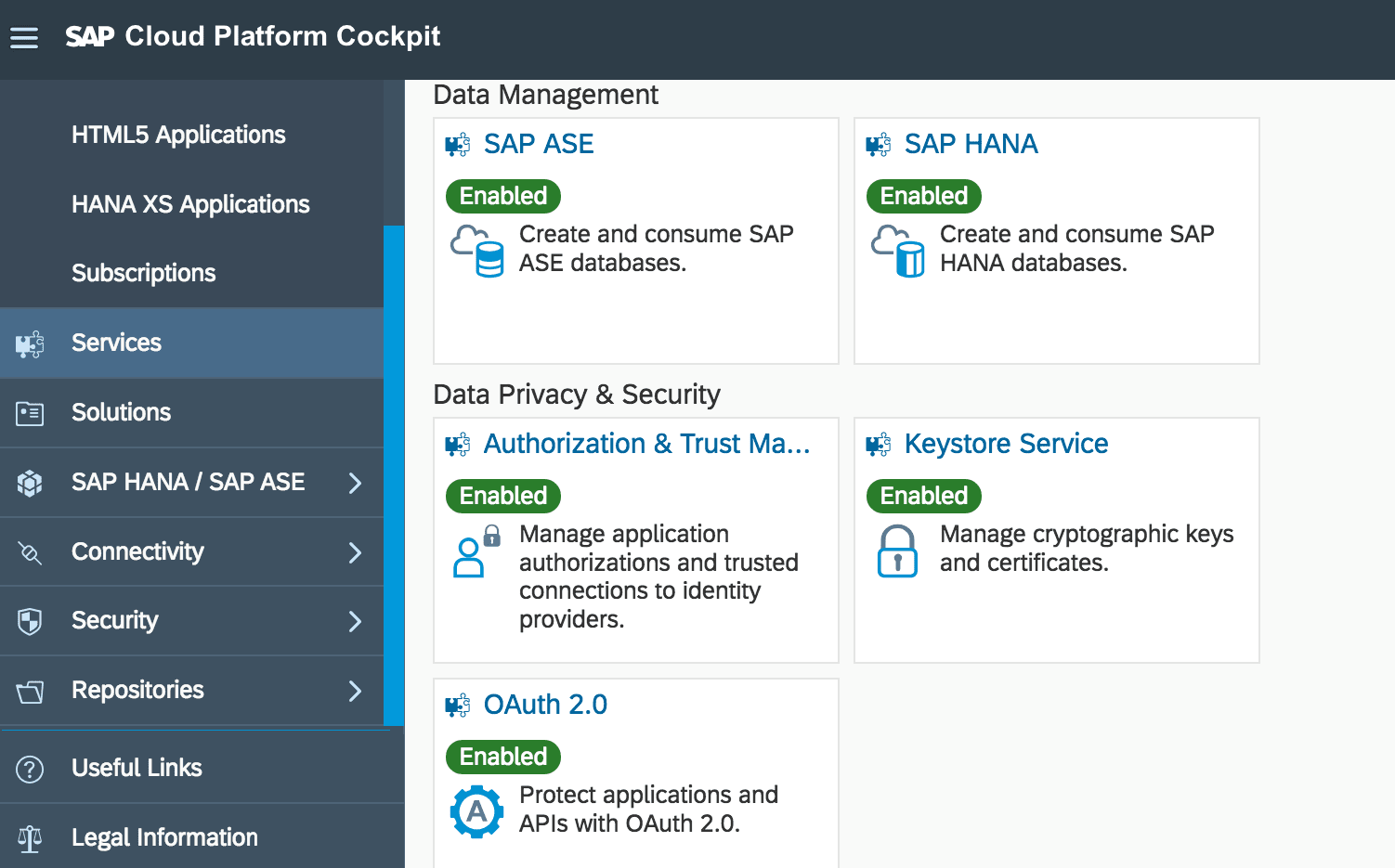Click the Data Management heading
Viewport: 1395px width, 868px height.
545,95
